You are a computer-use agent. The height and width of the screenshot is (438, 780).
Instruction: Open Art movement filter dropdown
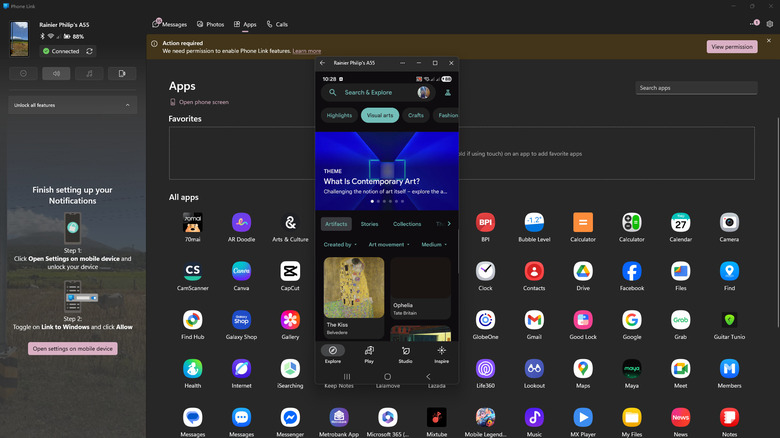[x=389, y=244]
